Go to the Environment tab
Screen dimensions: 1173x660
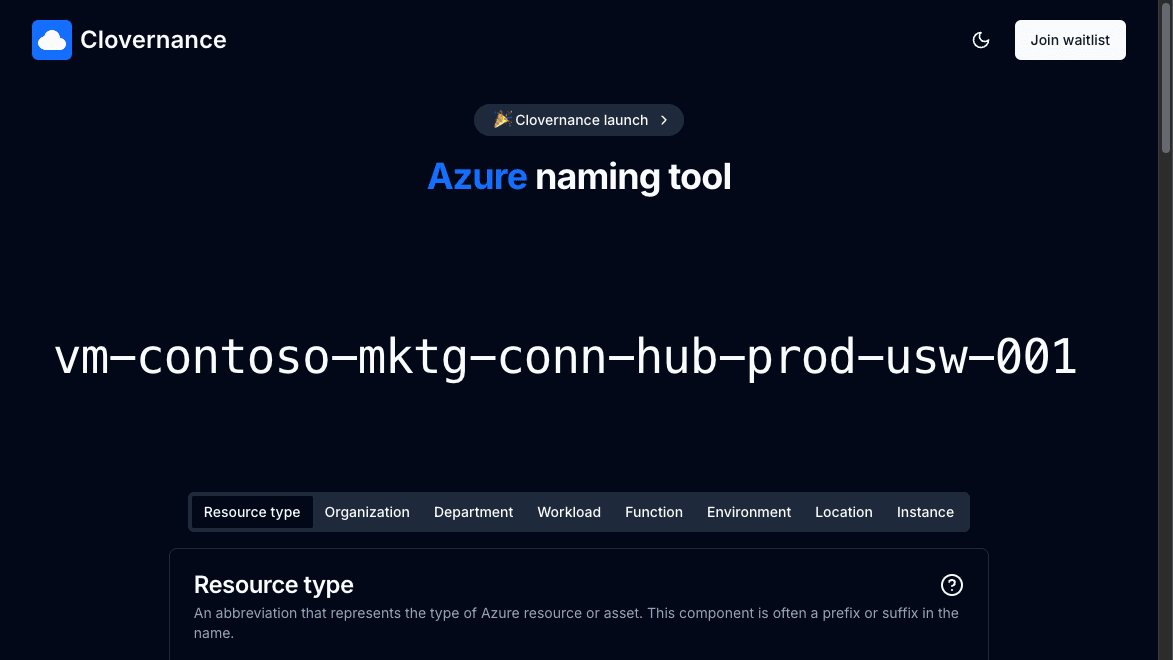click(x=749, y=512)
